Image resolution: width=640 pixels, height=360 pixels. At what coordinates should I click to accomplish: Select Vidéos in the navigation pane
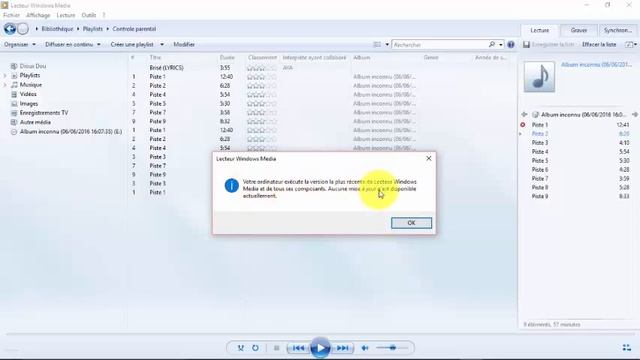[28, 94]
